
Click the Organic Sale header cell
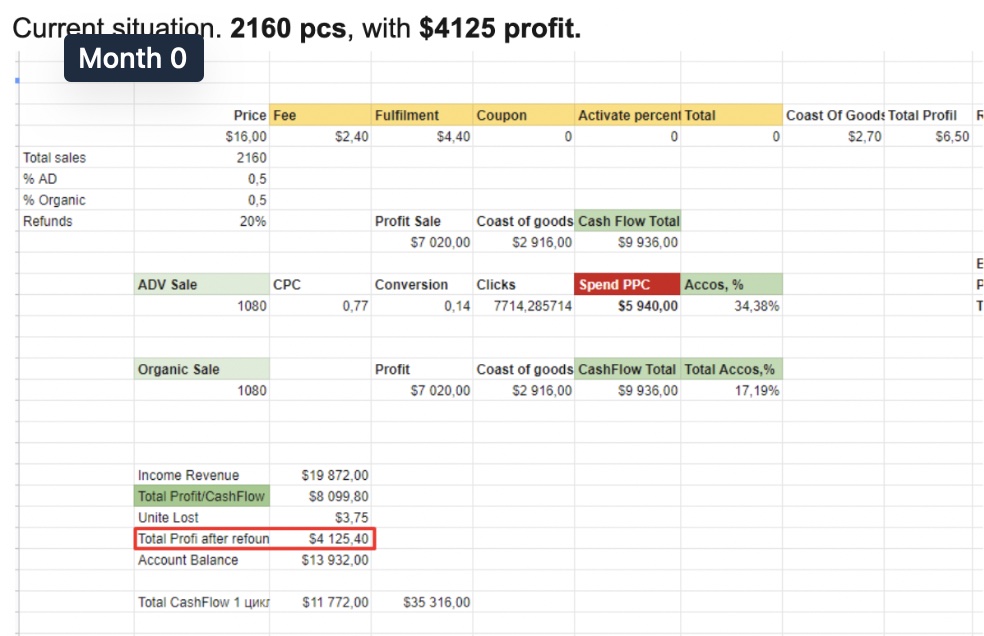pyautogui.click(x=202, y=370)
